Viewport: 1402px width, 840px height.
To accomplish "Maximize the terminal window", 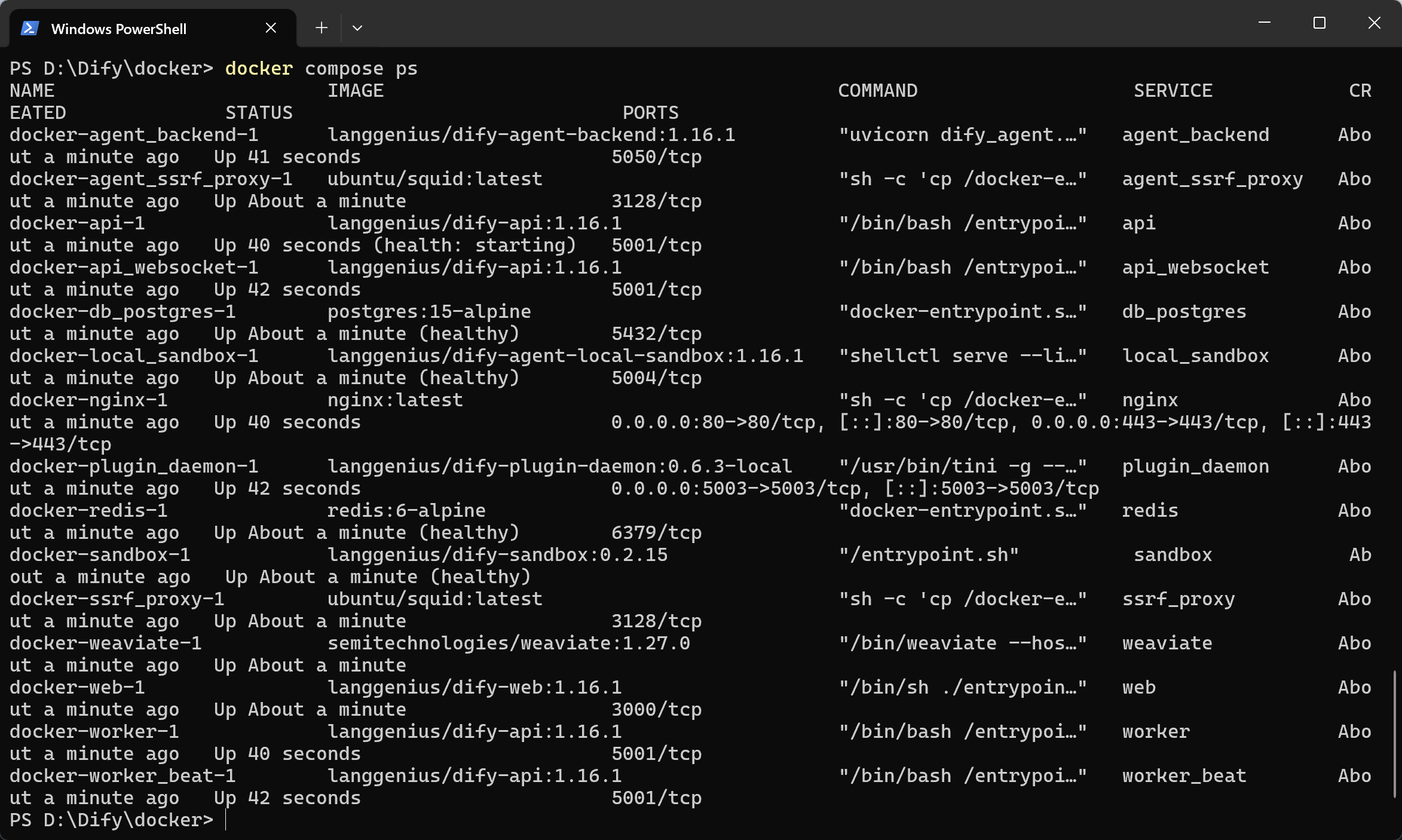I will pos(1320,23).
